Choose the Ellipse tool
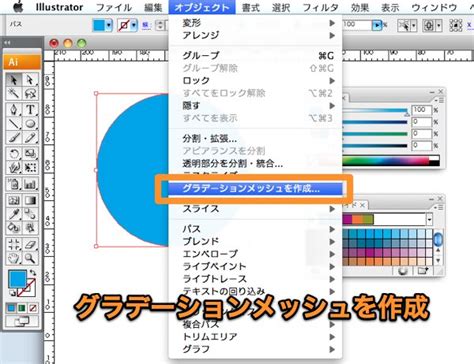The image size is (474, 364). coord(30,123)
